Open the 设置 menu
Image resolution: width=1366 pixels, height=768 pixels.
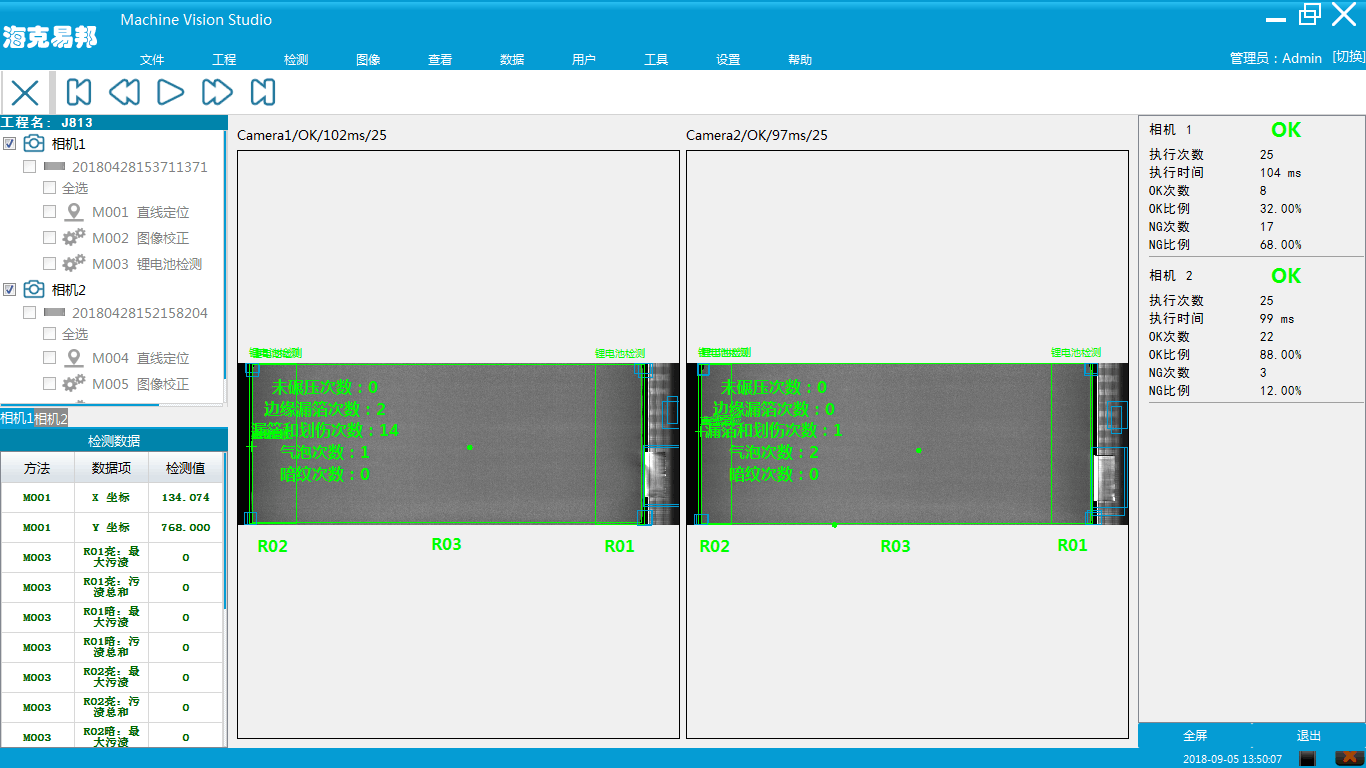click(728, 60)
